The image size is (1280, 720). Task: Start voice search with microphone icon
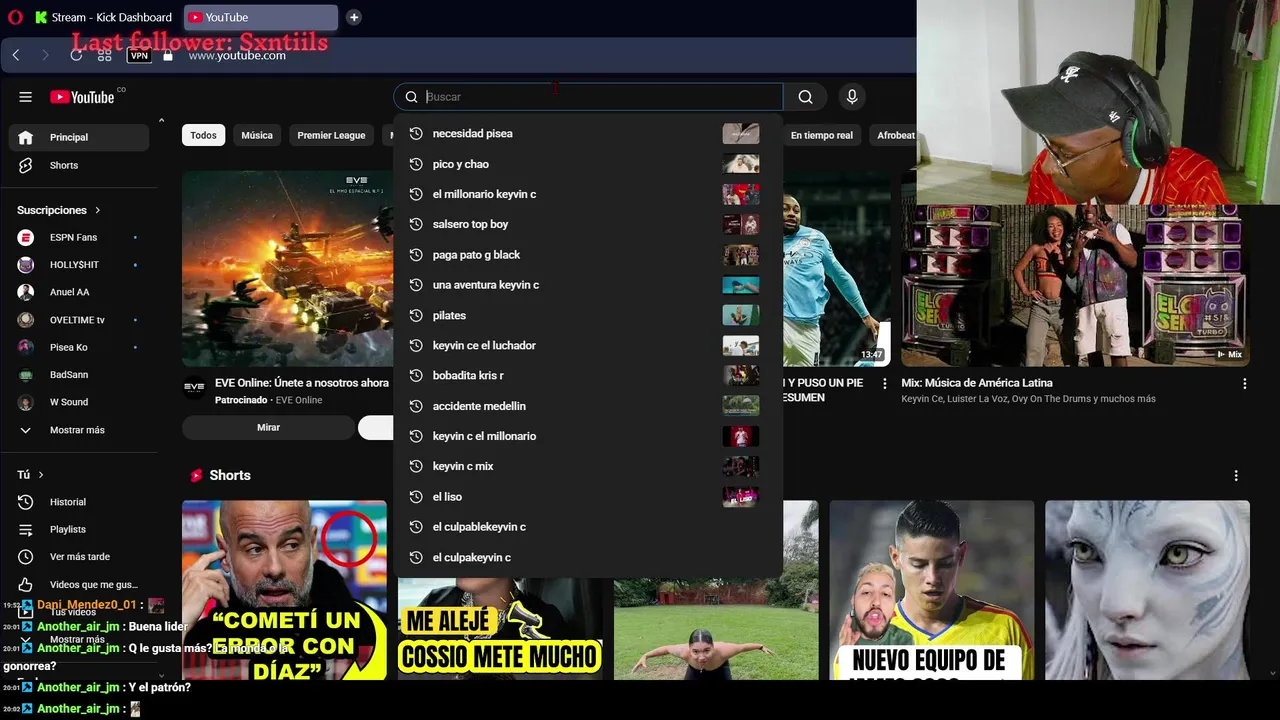pos(852,97)
